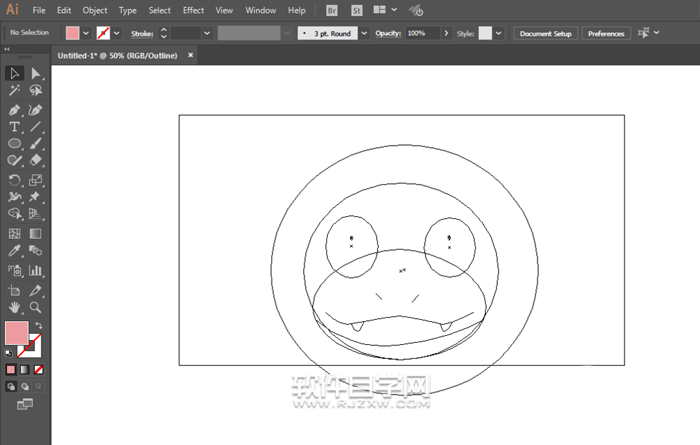
Task: Click the Preferences button
Action: click(606, 33)
